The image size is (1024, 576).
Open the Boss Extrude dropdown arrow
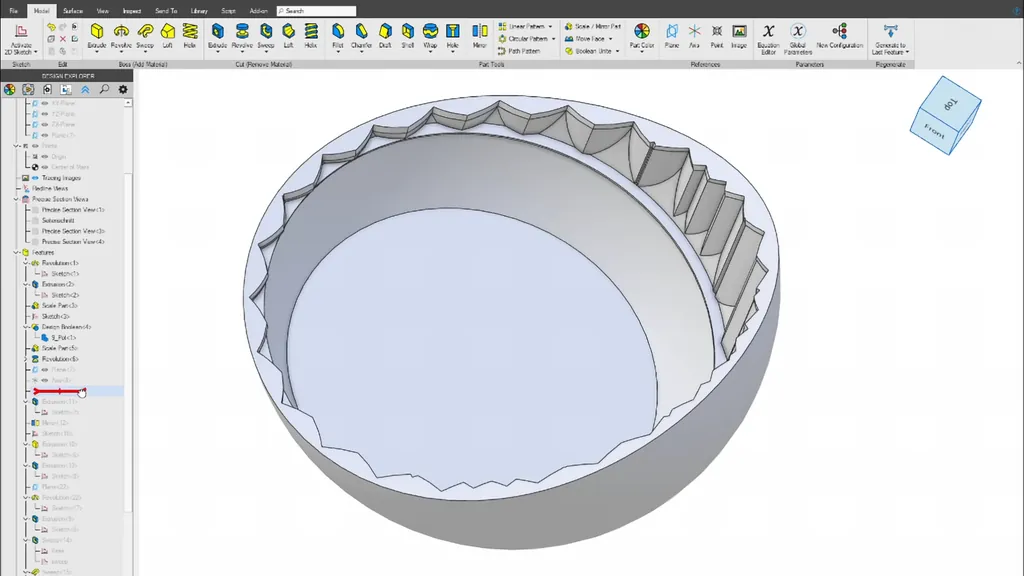click(97, 52)
